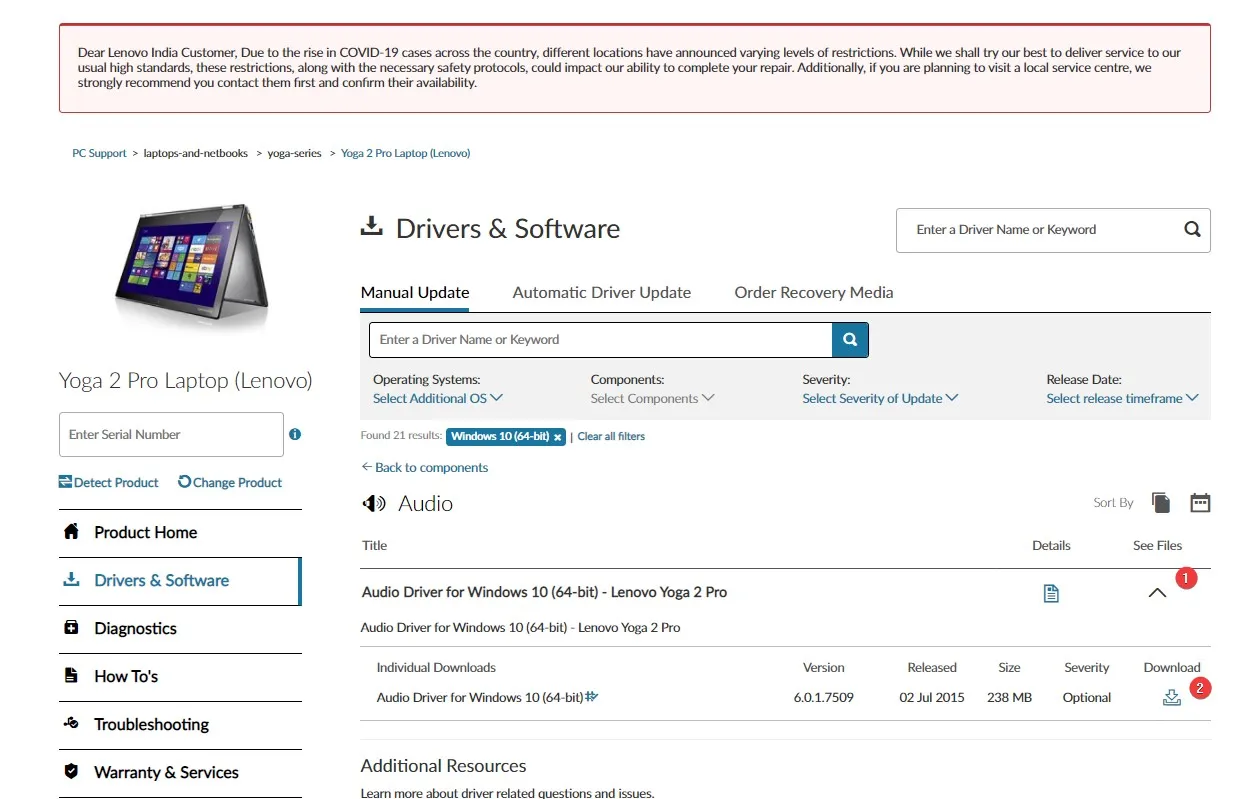The image size is (1255, 799).
Task: Click yoga-series breadcrumb
Action: pyautogui.click(x=294, y=153)
